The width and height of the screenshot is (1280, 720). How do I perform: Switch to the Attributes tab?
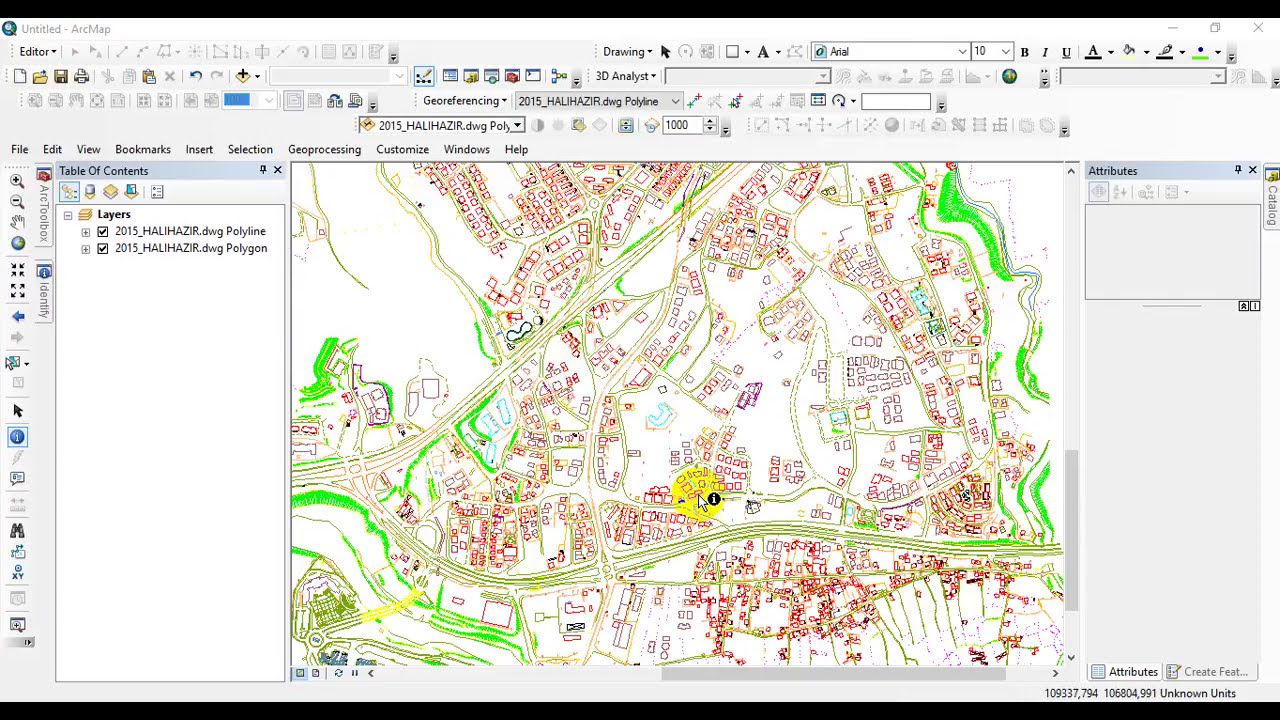[x=1124, y=672]
